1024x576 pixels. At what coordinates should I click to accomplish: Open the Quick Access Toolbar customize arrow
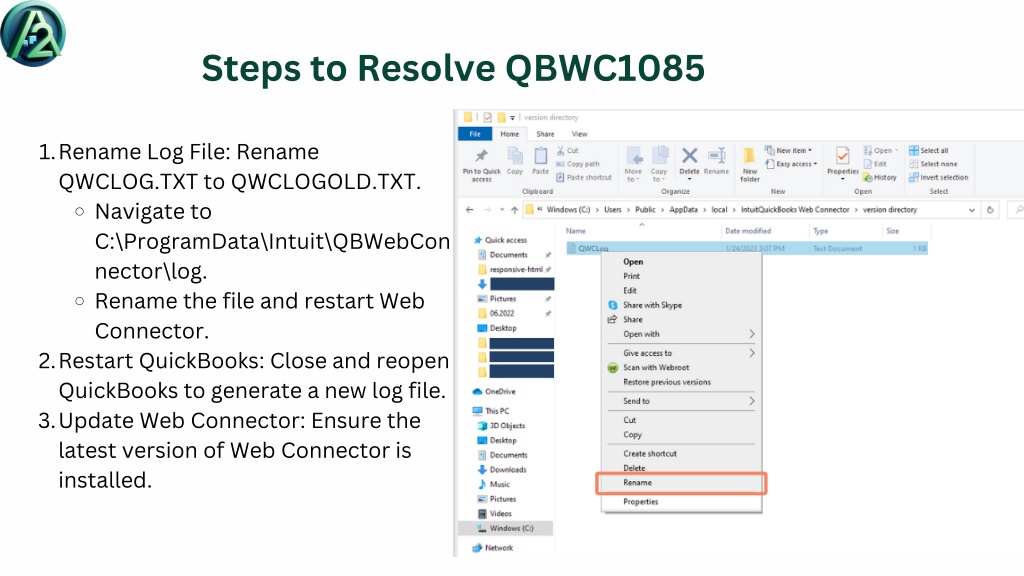click(x=513, y=118)
